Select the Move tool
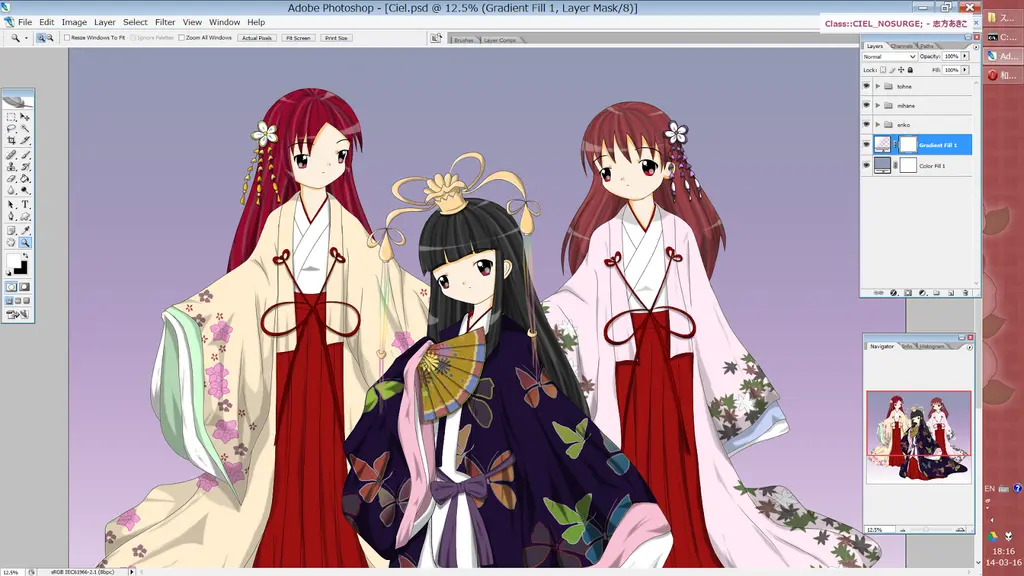The width and height of the screenshot is (1024, 576). (x=25, y=117)
